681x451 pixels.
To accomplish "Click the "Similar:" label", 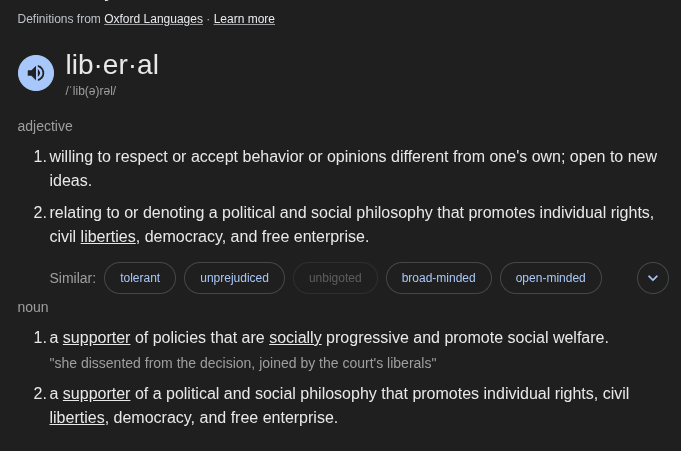I will click(73, 278).
